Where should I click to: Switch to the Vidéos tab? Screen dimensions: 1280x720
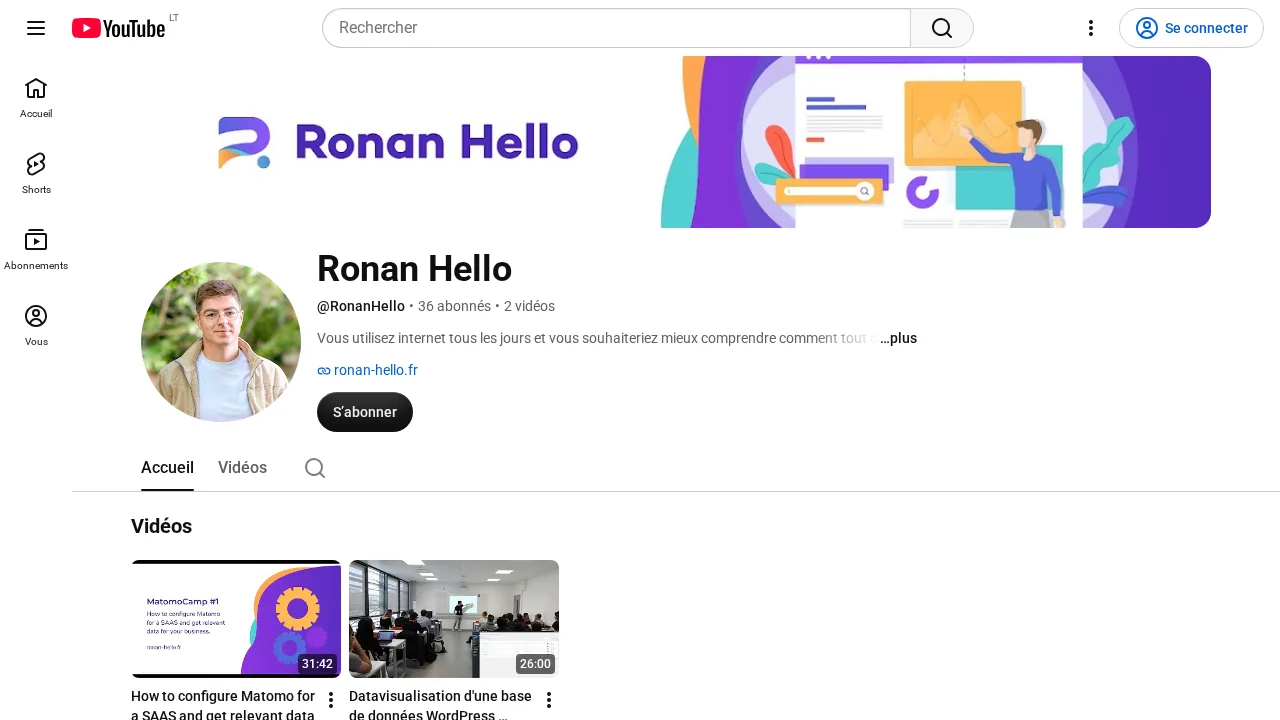coord(242,468)
